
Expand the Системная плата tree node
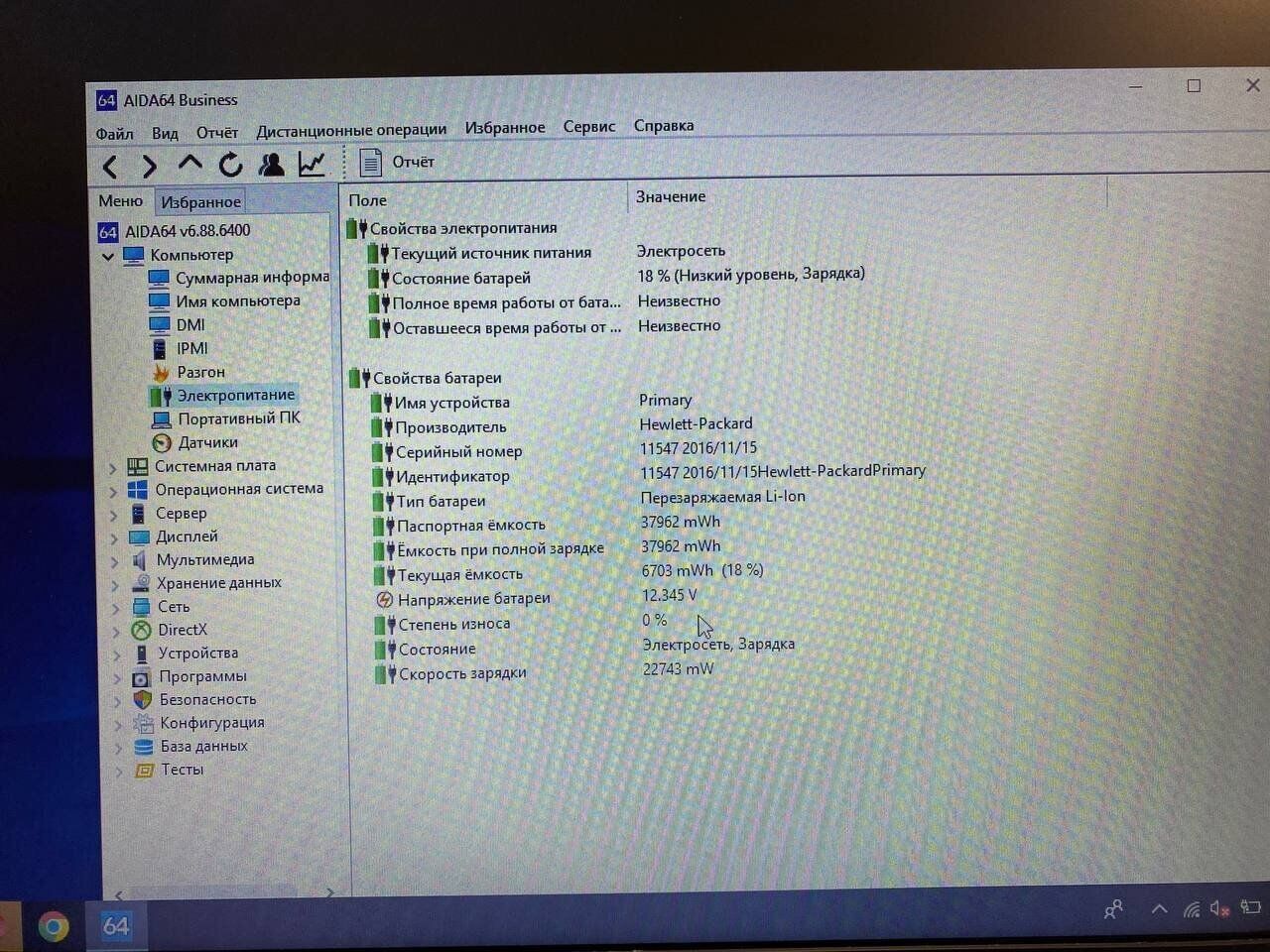coord(113,467)
